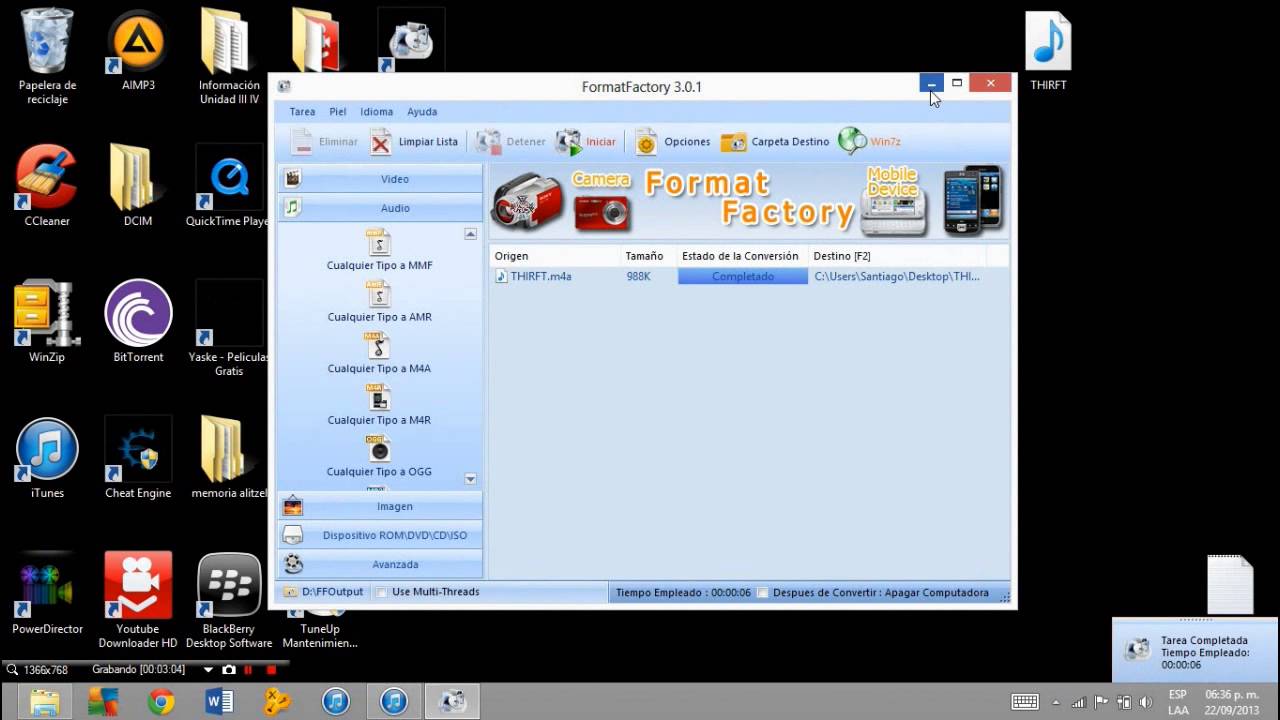Click the Tamaño column header
The image size is (1280, 720).
(647, 256)
